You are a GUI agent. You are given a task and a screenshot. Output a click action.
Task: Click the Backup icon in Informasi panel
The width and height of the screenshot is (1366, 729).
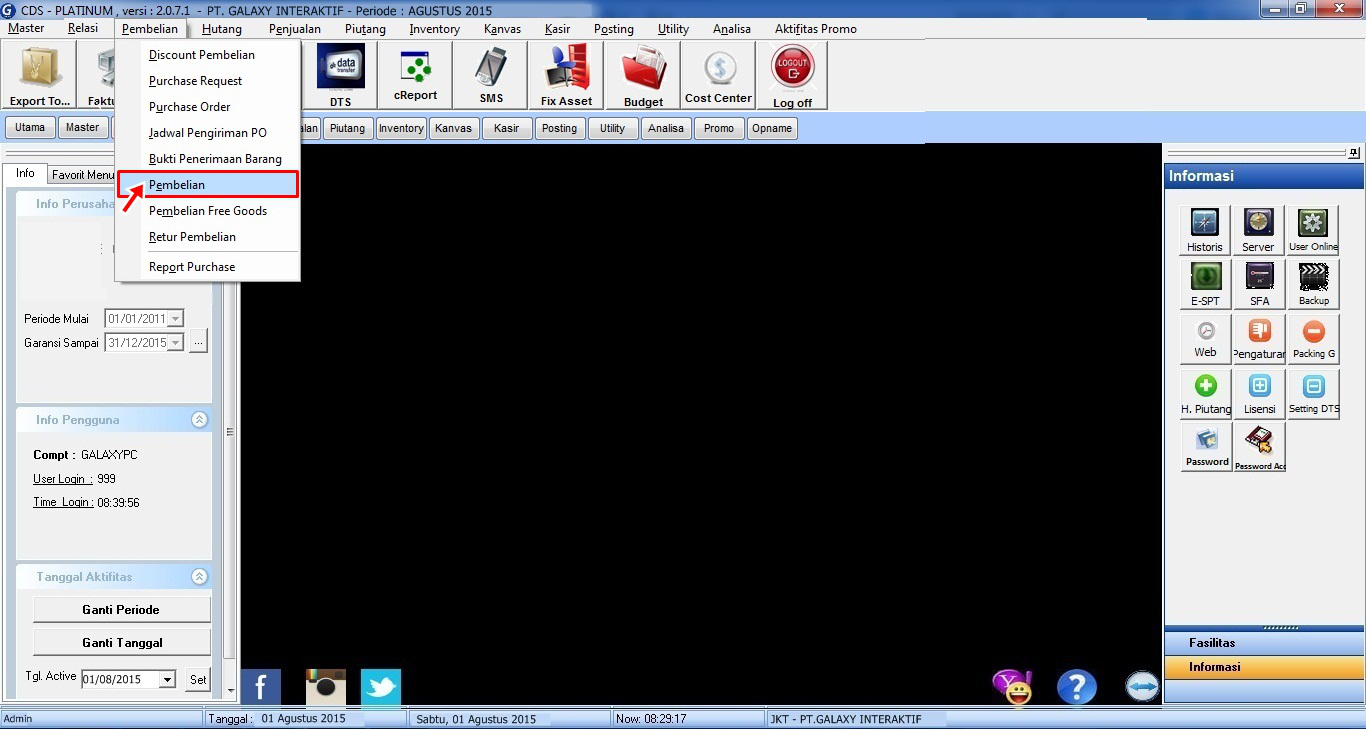(x=1313, y=284)
